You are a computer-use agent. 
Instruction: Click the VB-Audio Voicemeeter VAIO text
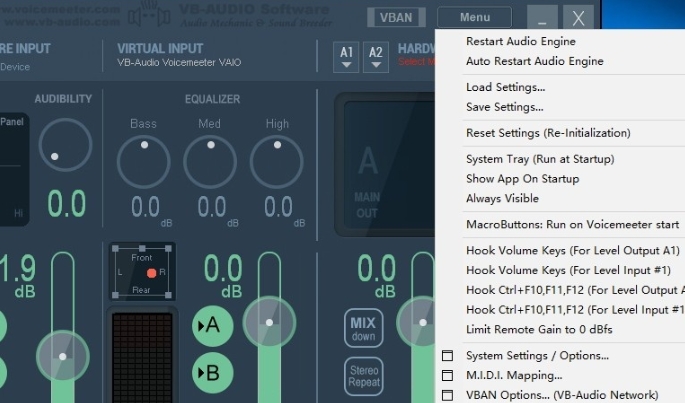coord(179,63)
